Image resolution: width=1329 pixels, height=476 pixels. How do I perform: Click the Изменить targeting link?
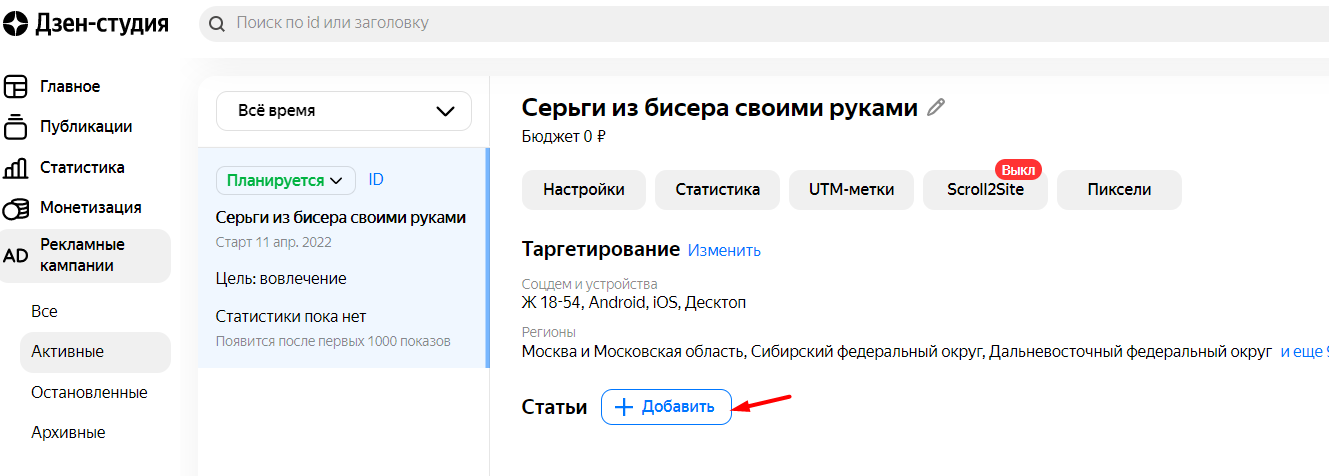tap(724, 250)
